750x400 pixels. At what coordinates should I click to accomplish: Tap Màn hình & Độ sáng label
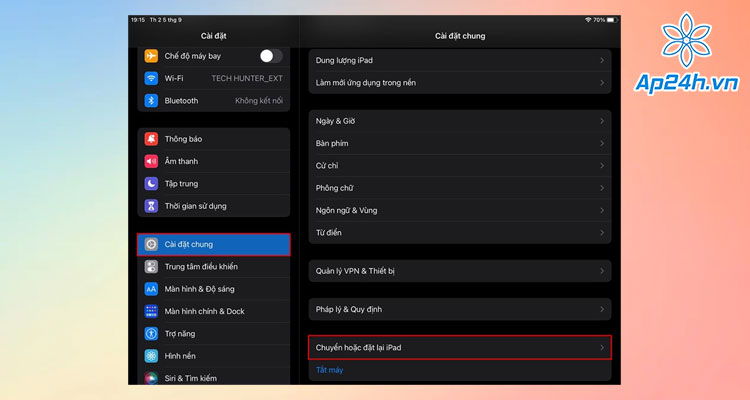click(199, 289)
